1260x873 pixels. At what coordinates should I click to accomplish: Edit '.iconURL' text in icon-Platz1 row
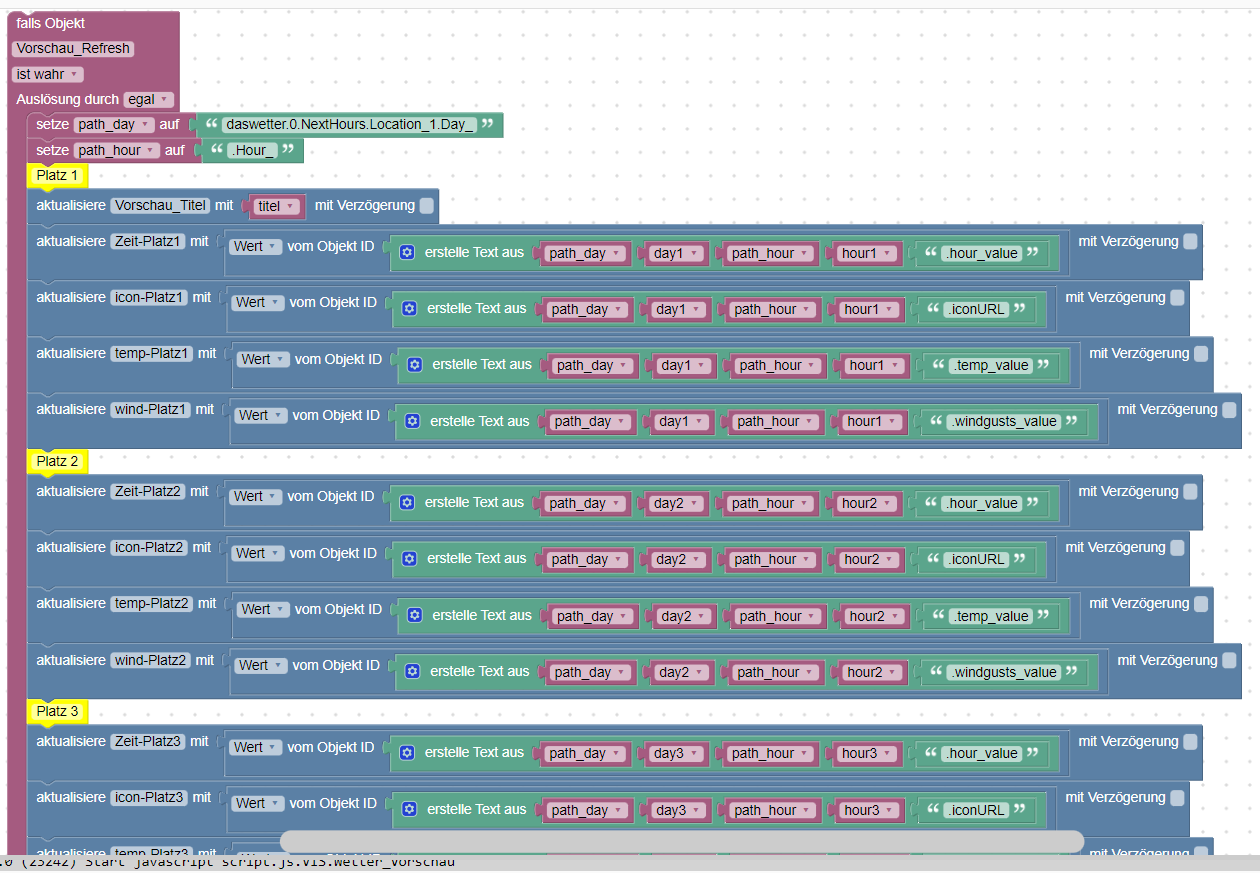(x=977, y=309)
